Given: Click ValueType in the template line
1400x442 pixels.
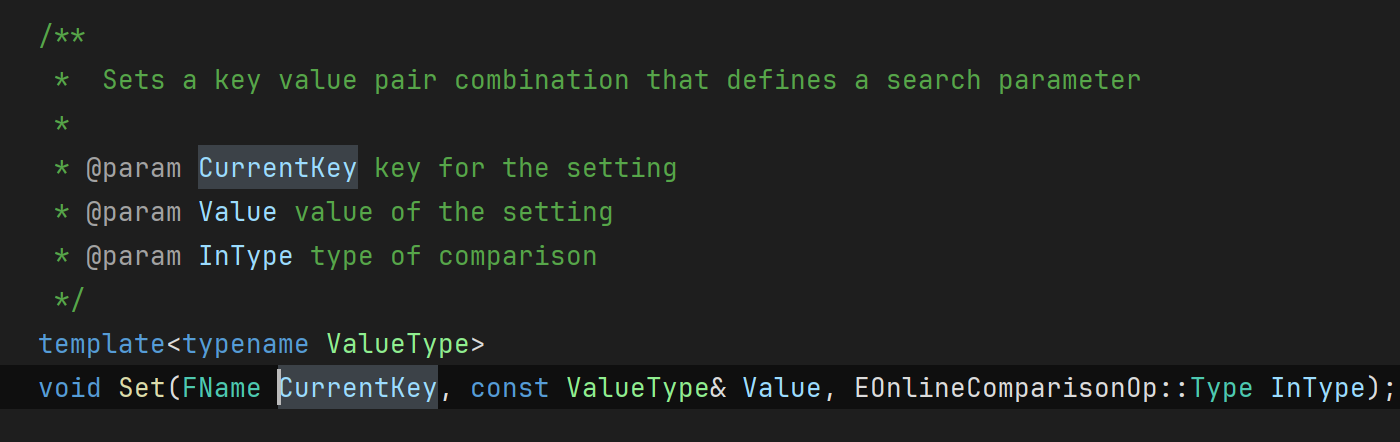Looking at the screenshot, I should (398, 345).
